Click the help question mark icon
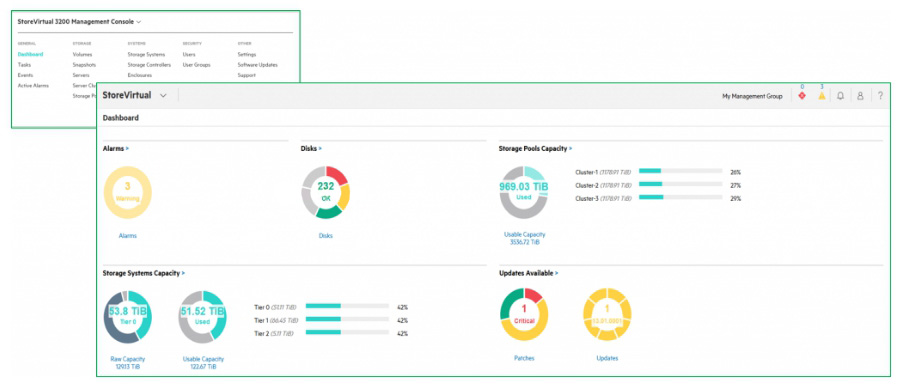 point(880,96)
